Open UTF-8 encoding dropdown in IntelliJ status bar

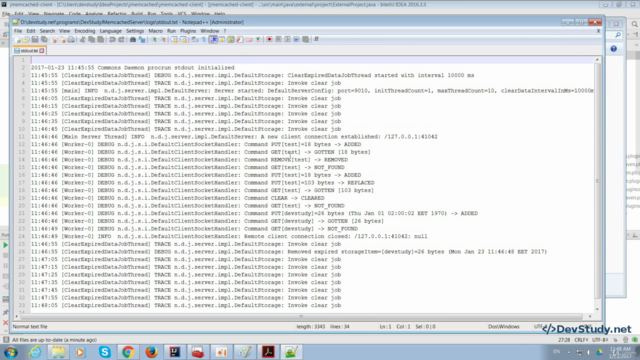tap(600, 340)
